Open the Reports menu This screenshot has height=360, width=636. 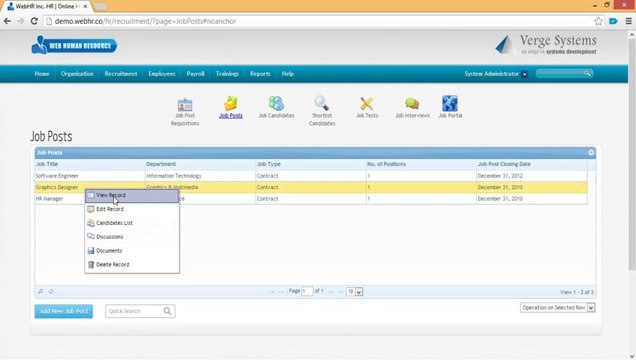(x=260, y=74)
